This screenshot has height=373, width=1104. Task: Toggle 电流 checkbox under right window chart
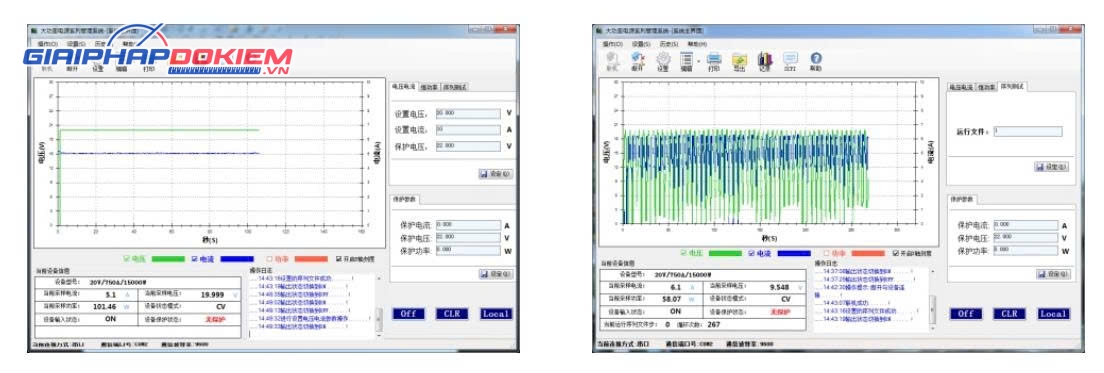(x=751, y=253)
